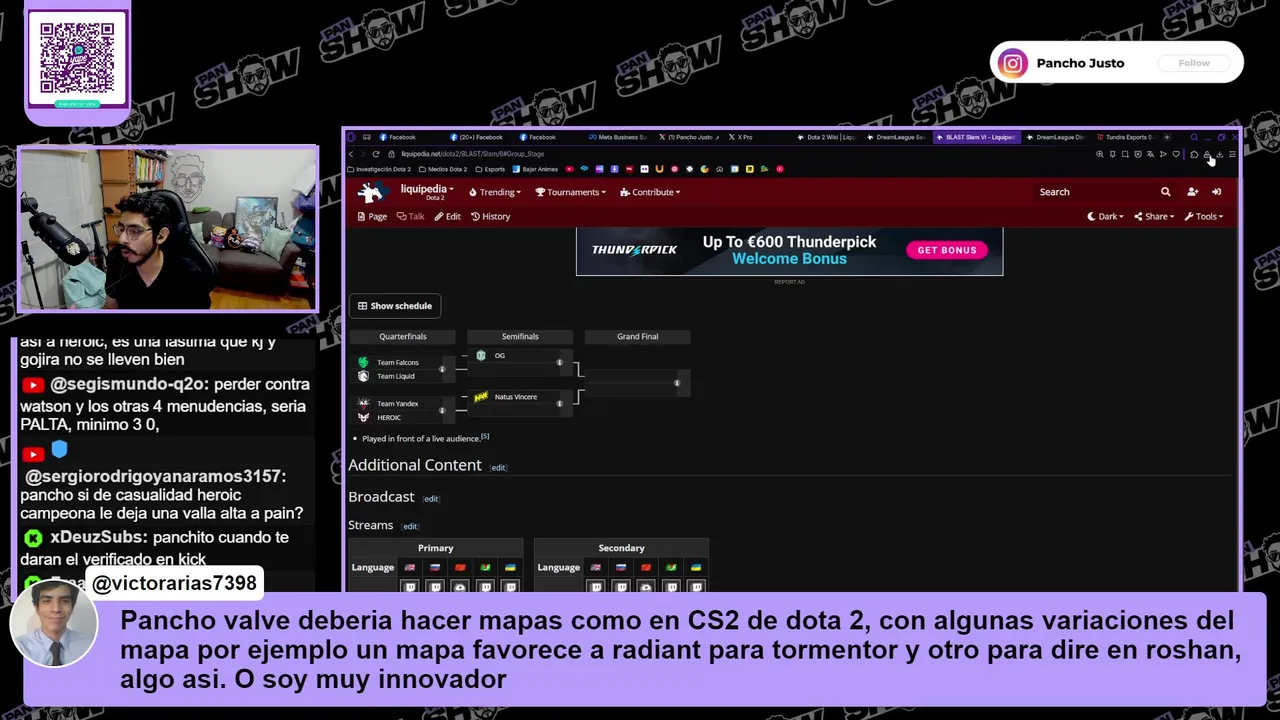
Task: Click the create account icon
Action: (x=1192, y=192)
